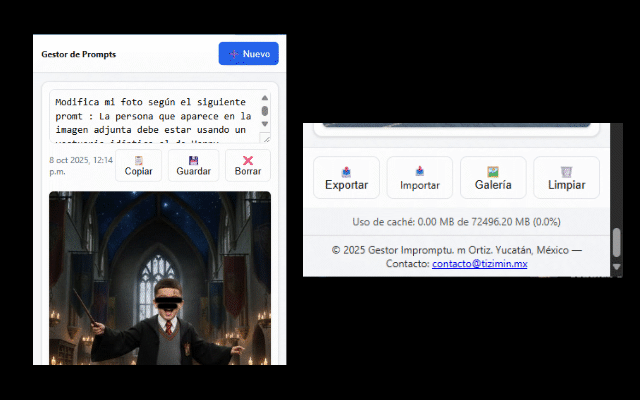Click the floppy disk icon above Guardar
Image resolution: width=640 pixels, height=400 pixels.
pos(193,160)
